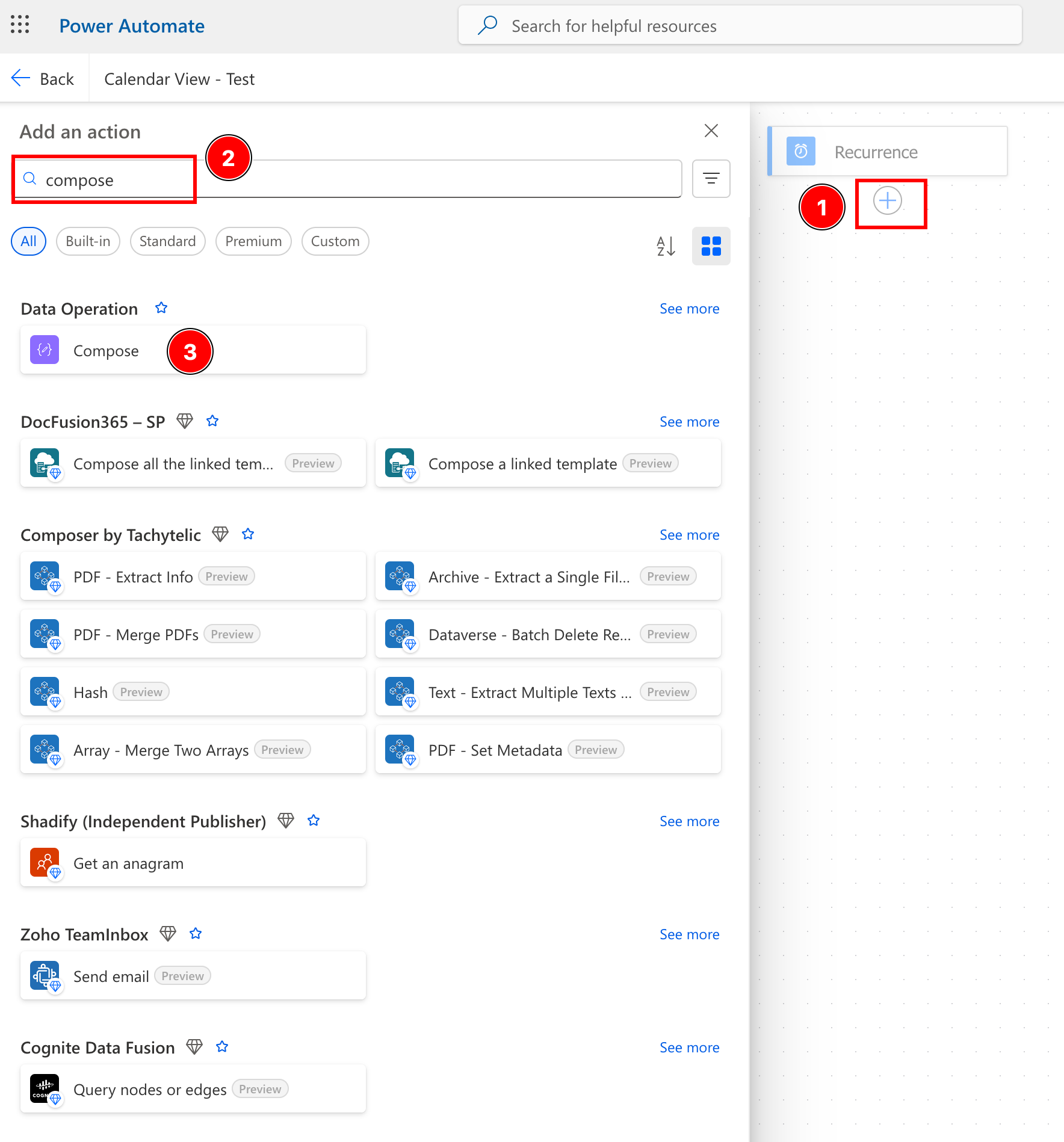1064x1142 pixels.
Task: Click the Hash action Tachytelic icon
Action: pyautogui.click(x=45, y=691)
